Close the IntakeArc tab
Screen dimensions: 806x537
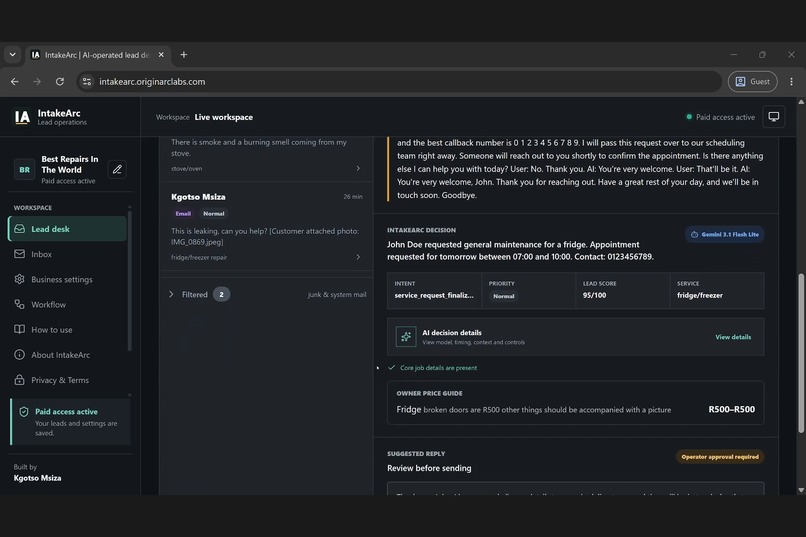pos(161,54)
